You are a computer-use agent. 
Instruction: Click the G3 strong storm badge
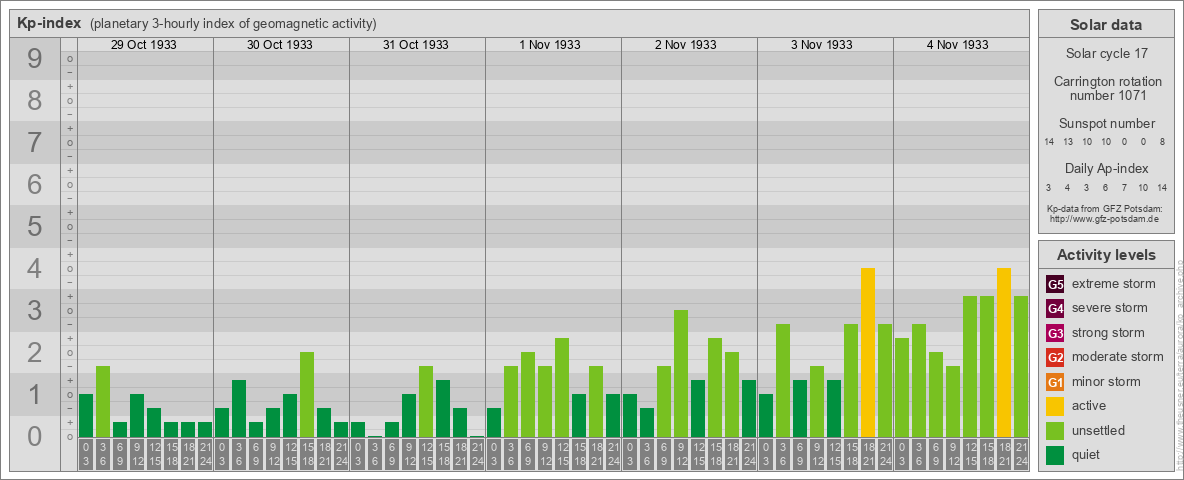(x=1055, y=333)
